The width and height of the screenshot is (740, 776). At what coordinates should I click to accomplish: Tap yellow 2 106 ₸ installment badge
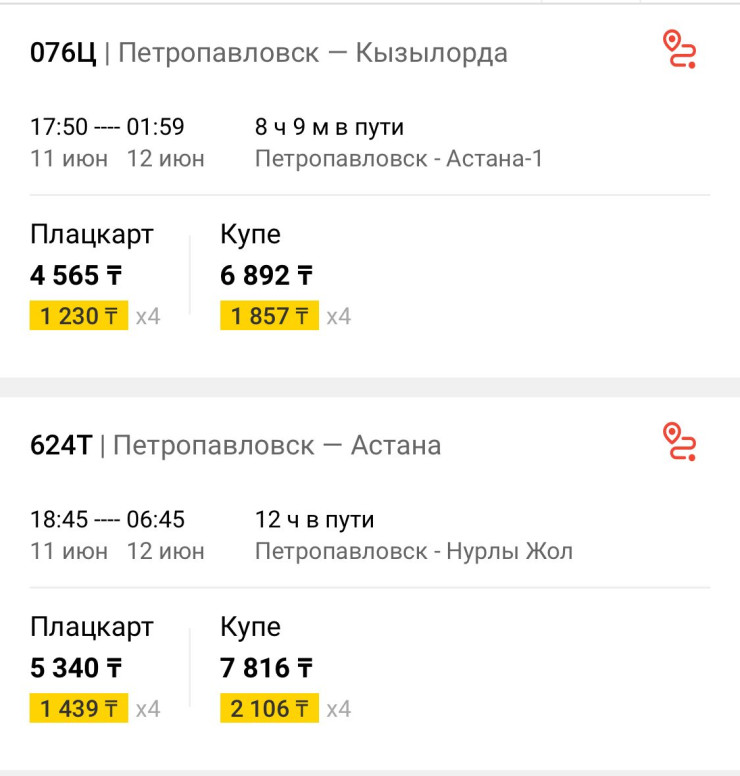(269, 708)
